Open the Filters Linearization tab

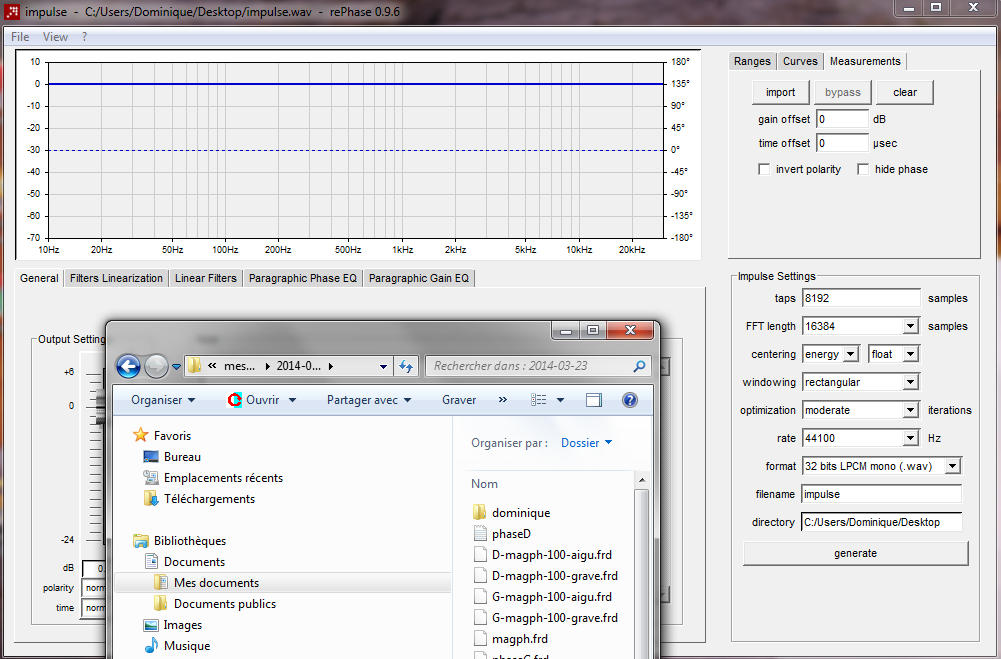point(116,278)
